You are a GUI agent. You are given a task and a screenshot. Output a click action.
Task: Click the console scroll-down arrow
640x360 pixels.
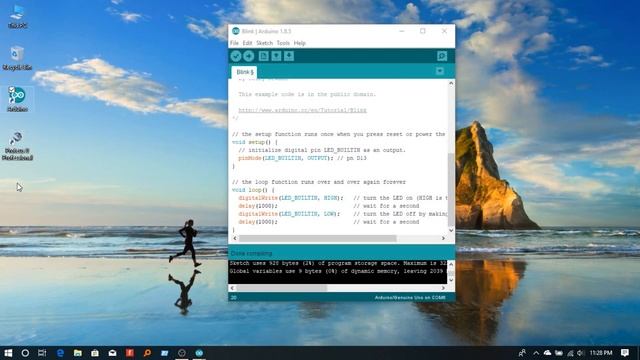(451, 280)
